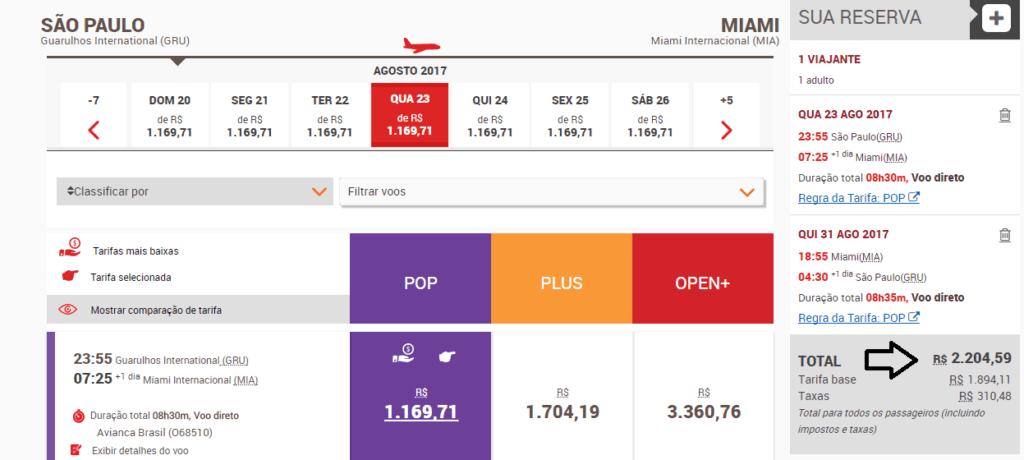Screen dimensions: 1024x460
Task: Click Avianca Brasil (O68510) flight text
Action: 154,433
